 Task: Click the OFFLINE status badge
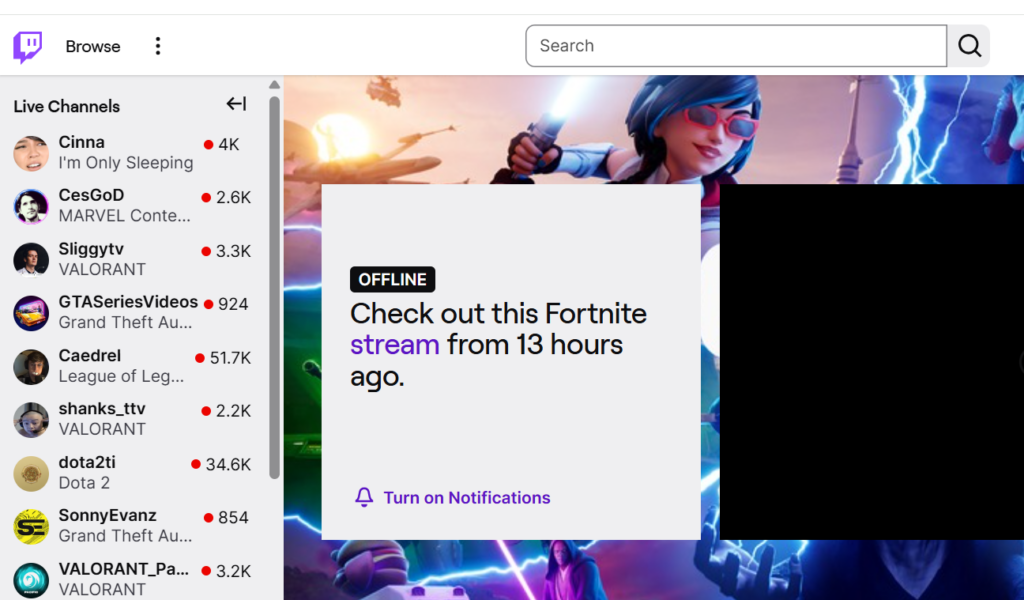pos(392,279)
